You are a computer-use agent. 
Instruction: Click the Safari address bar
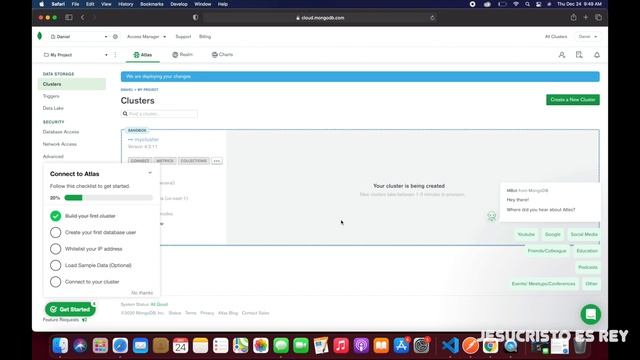[320, 18]
